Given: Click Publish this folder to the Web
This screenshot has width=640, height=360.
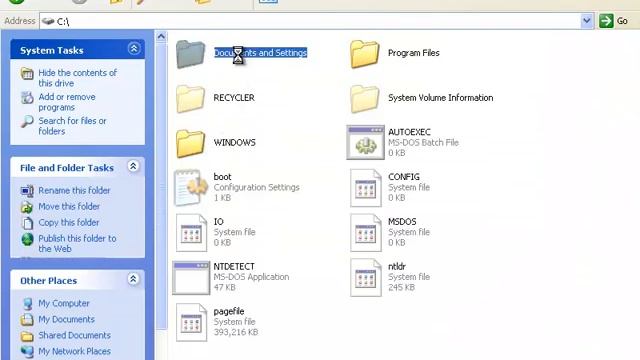Looking at the screenshot, I should tap(77, 244).
